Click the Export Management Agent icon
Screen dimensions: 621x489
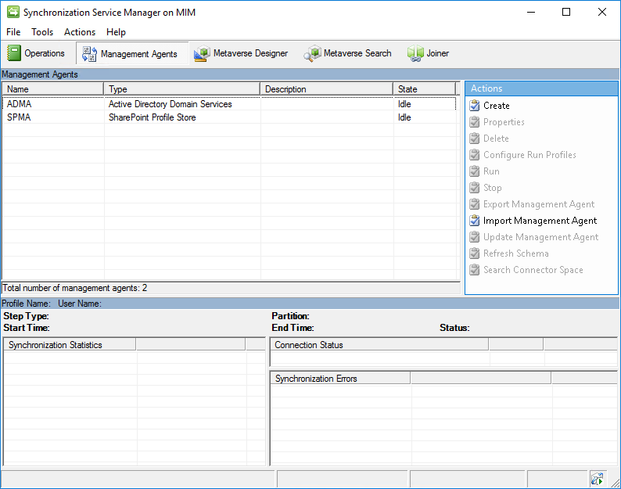coord(474,204)
